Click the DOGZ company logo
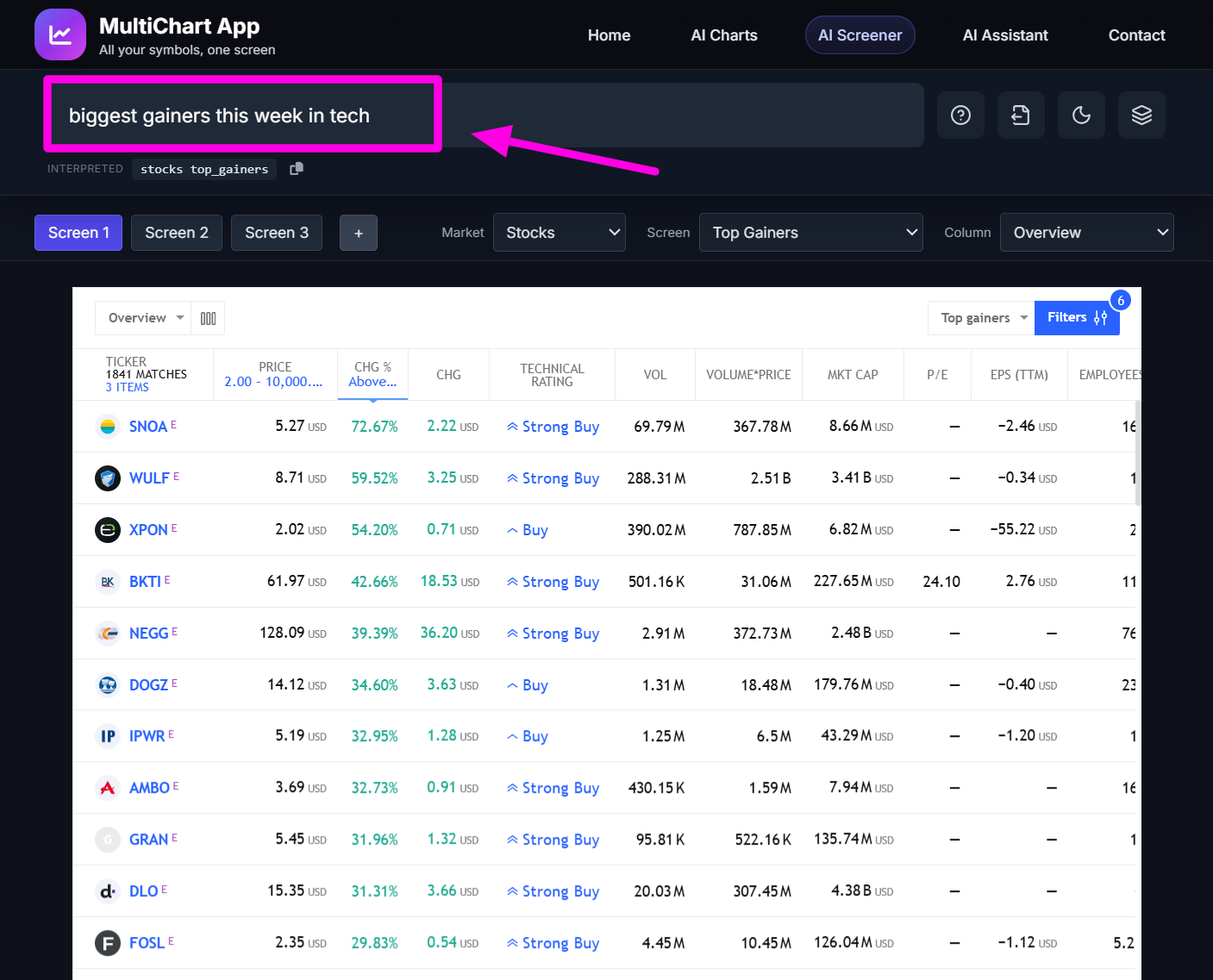This screenshot has height=980, width=1213. [108, 685]
